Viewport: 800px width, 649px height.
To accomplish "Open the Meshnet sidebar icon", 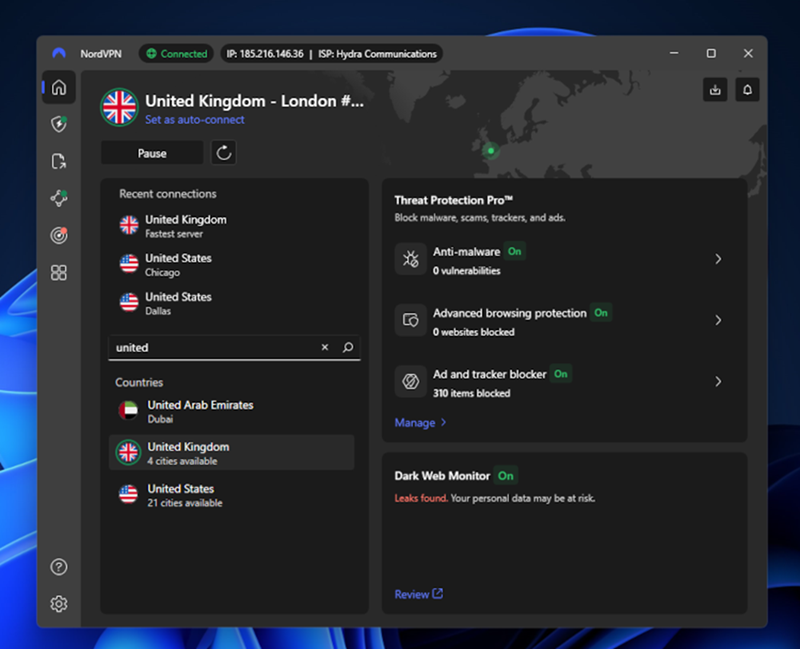I will click(x=59, y=198).
